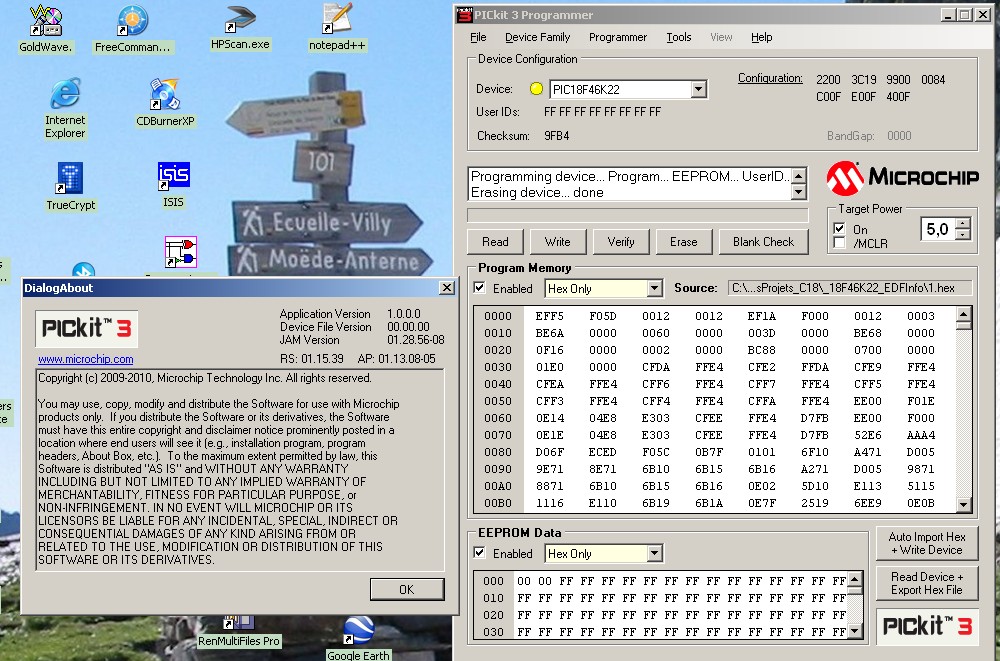Click the Configuration link label
This screenshot has width=1000, height=661.
pos(770,78)
